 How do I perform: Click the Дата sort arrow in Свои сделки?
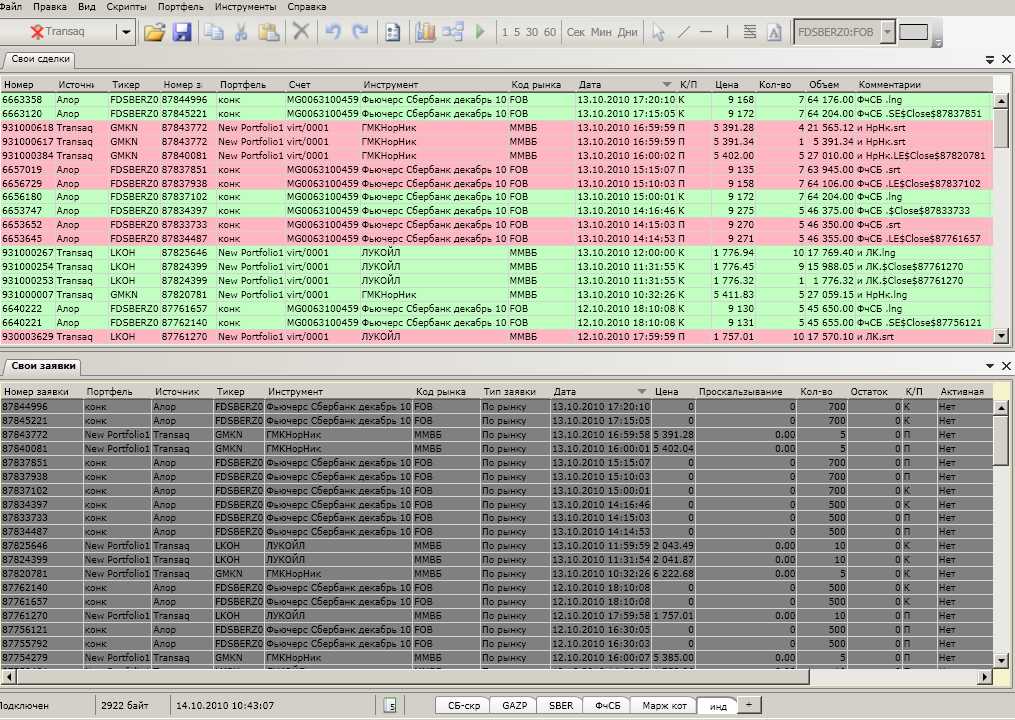point(667,85)
